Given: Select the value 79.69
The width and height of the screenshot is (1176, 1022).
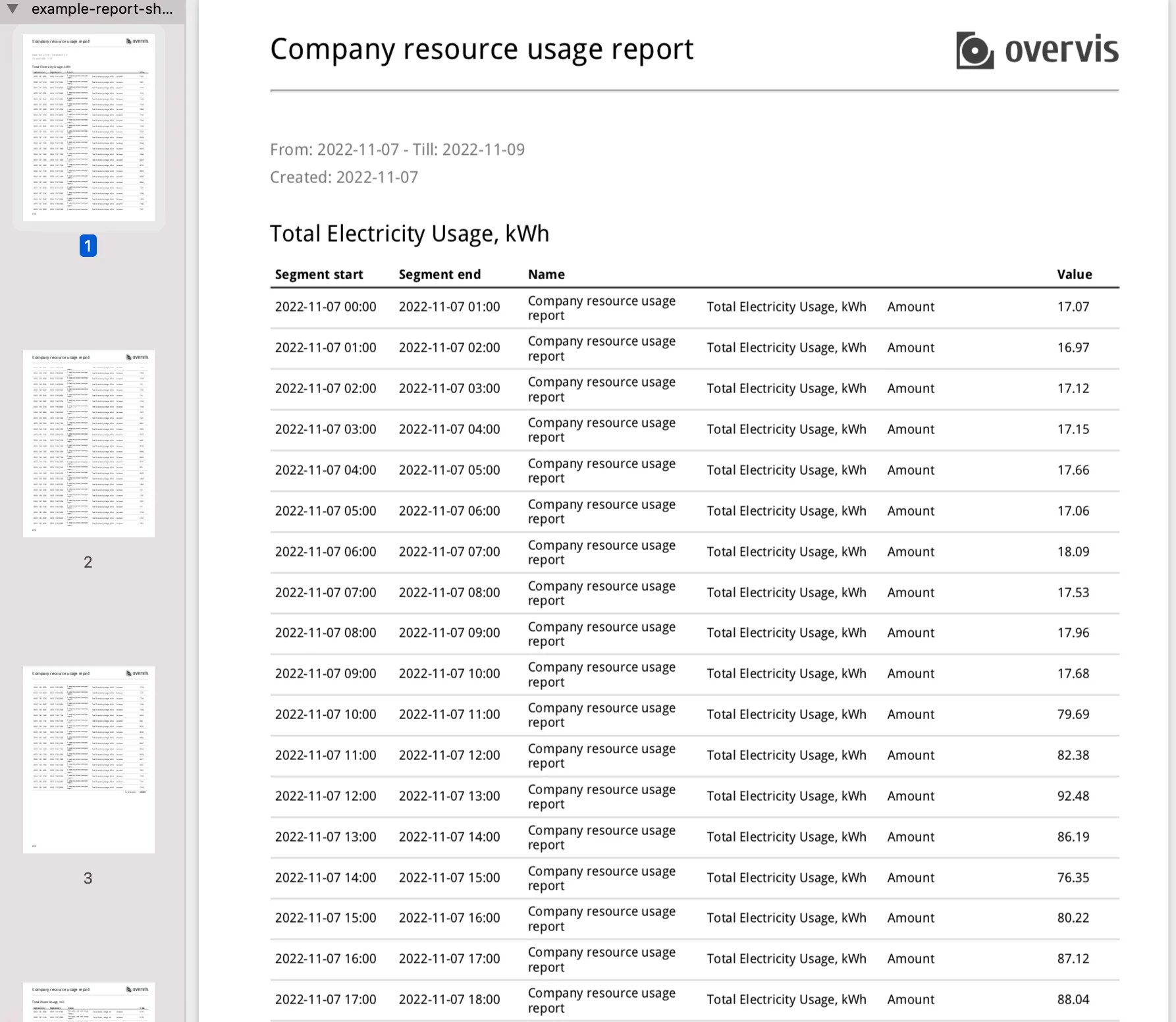Looking at the screenshot, I should [x=1073, y=714].
